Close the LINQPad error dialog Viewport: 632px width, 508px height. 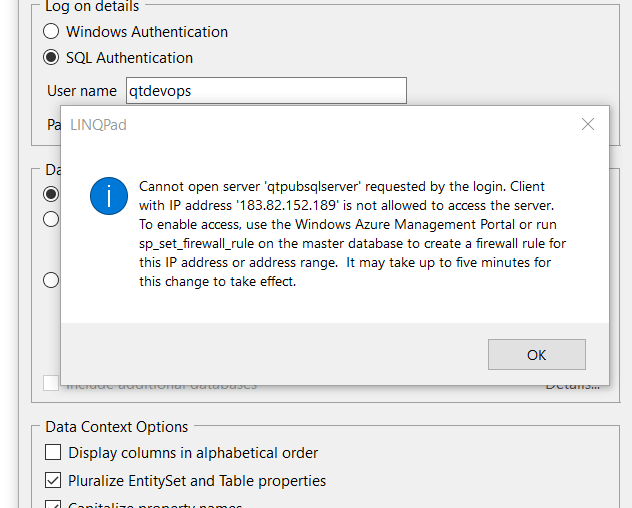point(588,124)
